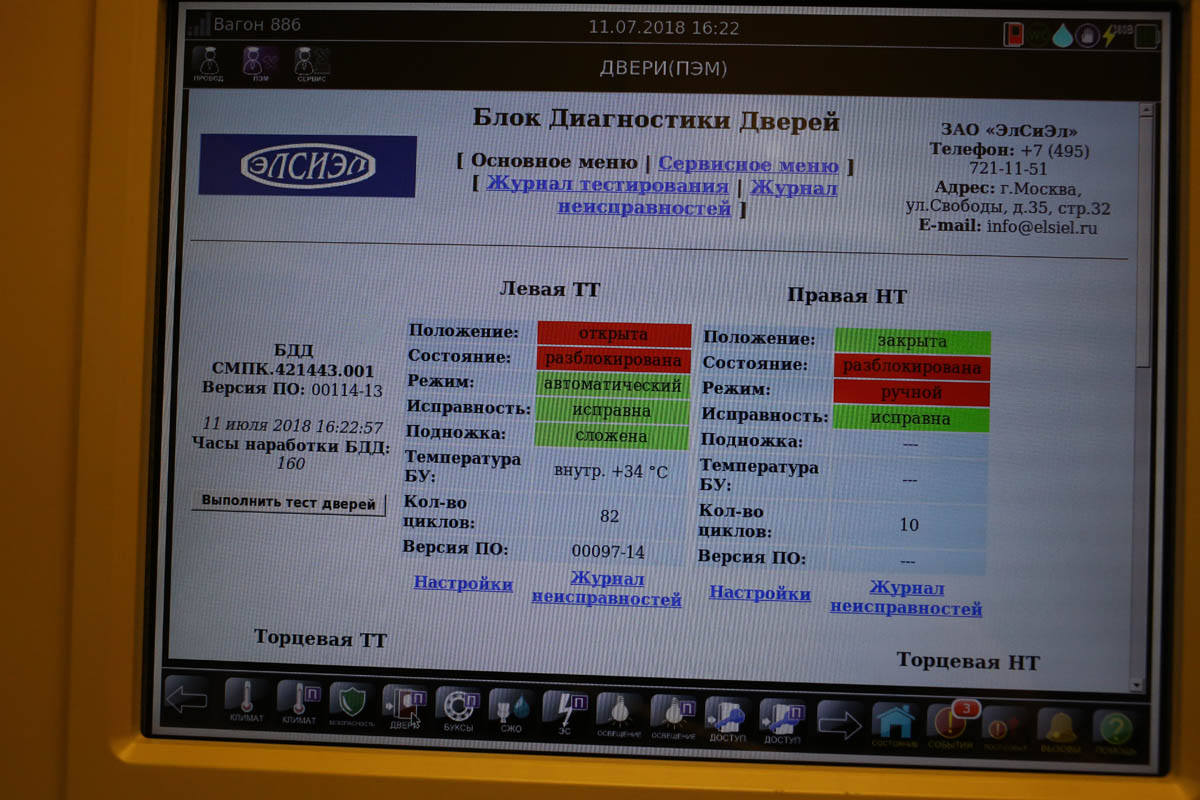Viewport: 1200px width, 800px height.
Task: Click the signal strength bars beside Вагон 886
Action: [x=198, y=25]
